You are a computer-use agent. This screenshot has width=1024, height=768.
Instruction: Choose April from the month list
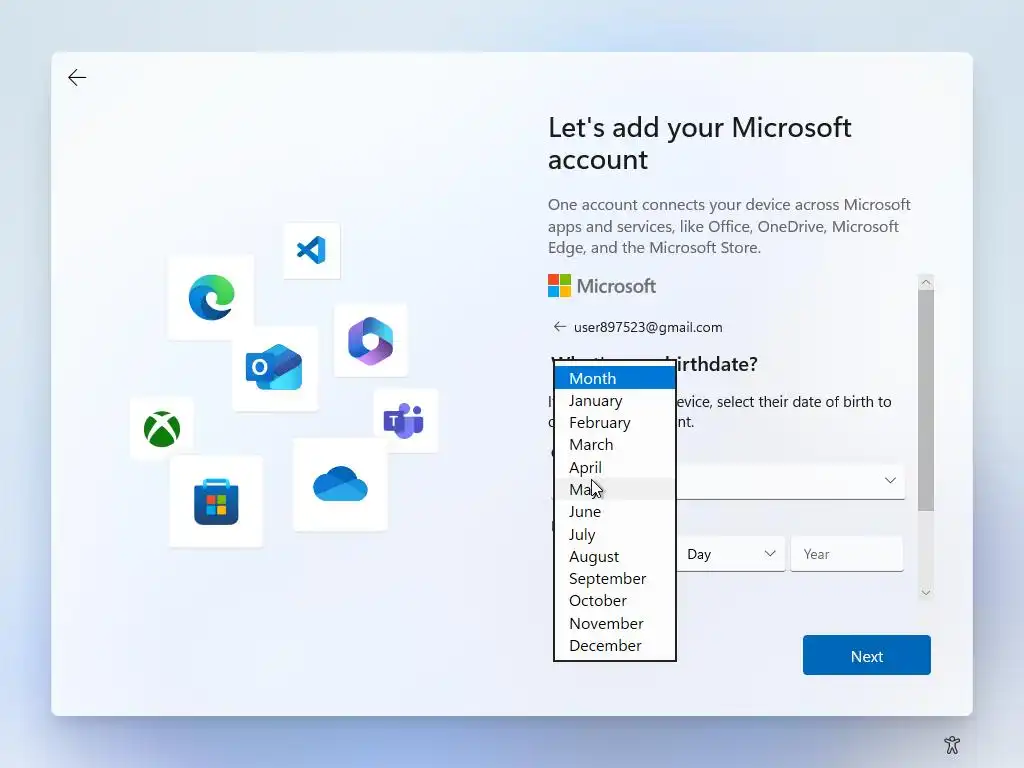(615, 467)
